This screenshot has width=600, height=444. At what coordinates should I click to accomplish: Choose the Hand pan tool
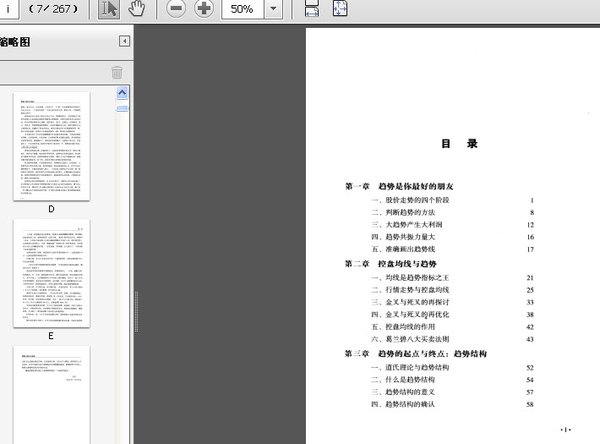138,9
